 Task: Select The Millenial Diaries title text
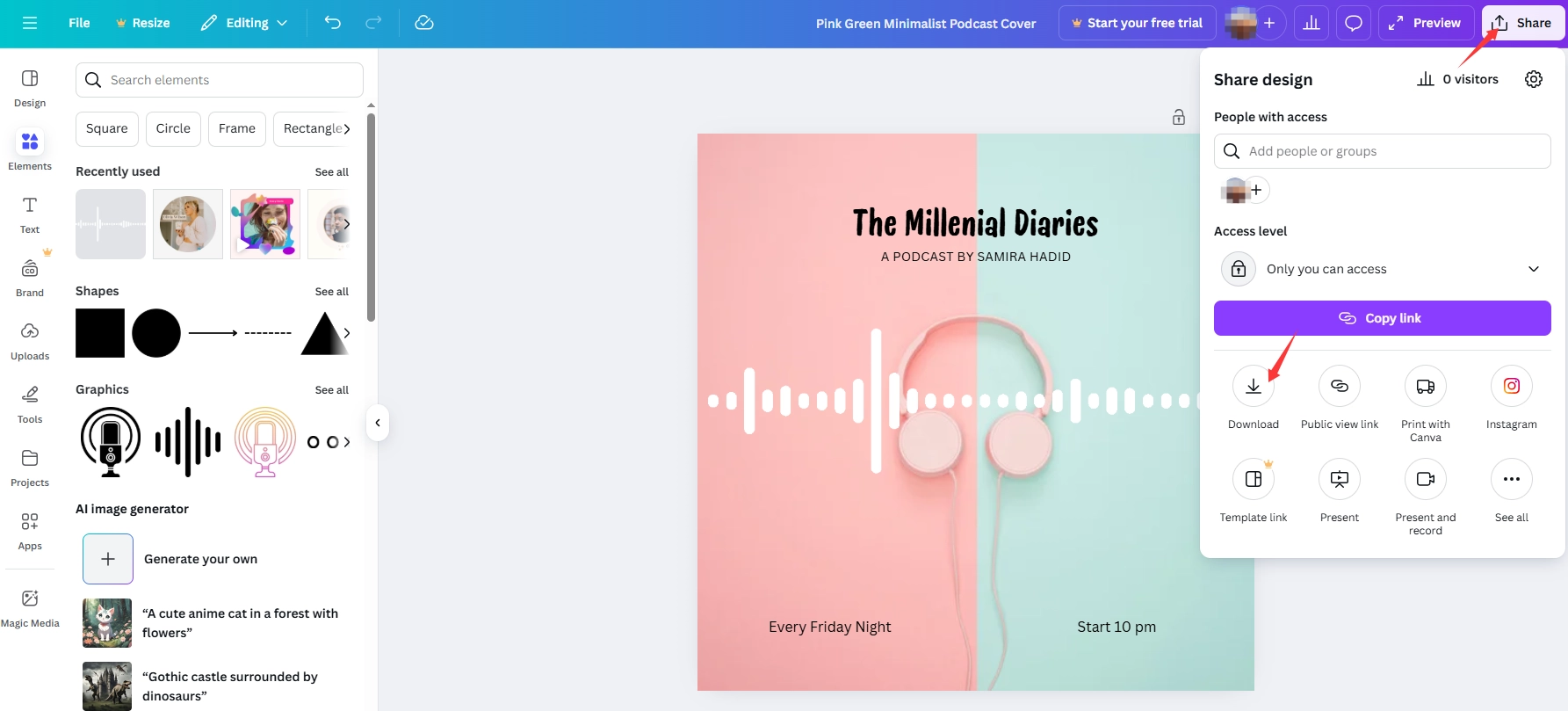click(x=976, y=223)
